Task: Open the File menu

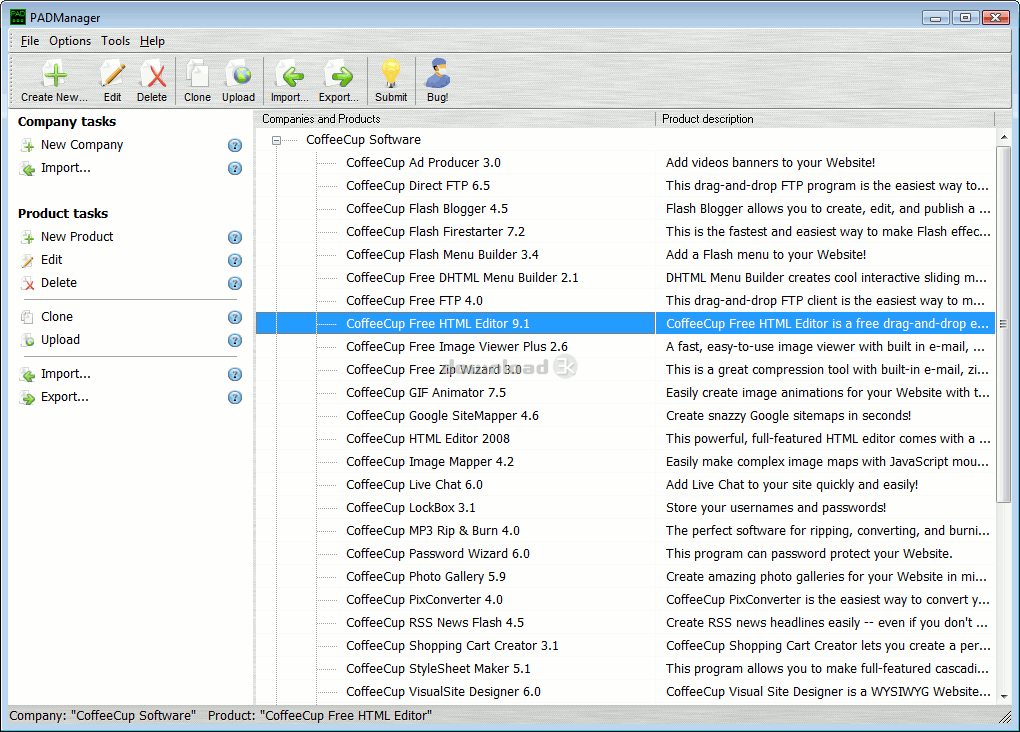Action: (x=30, y=41)
